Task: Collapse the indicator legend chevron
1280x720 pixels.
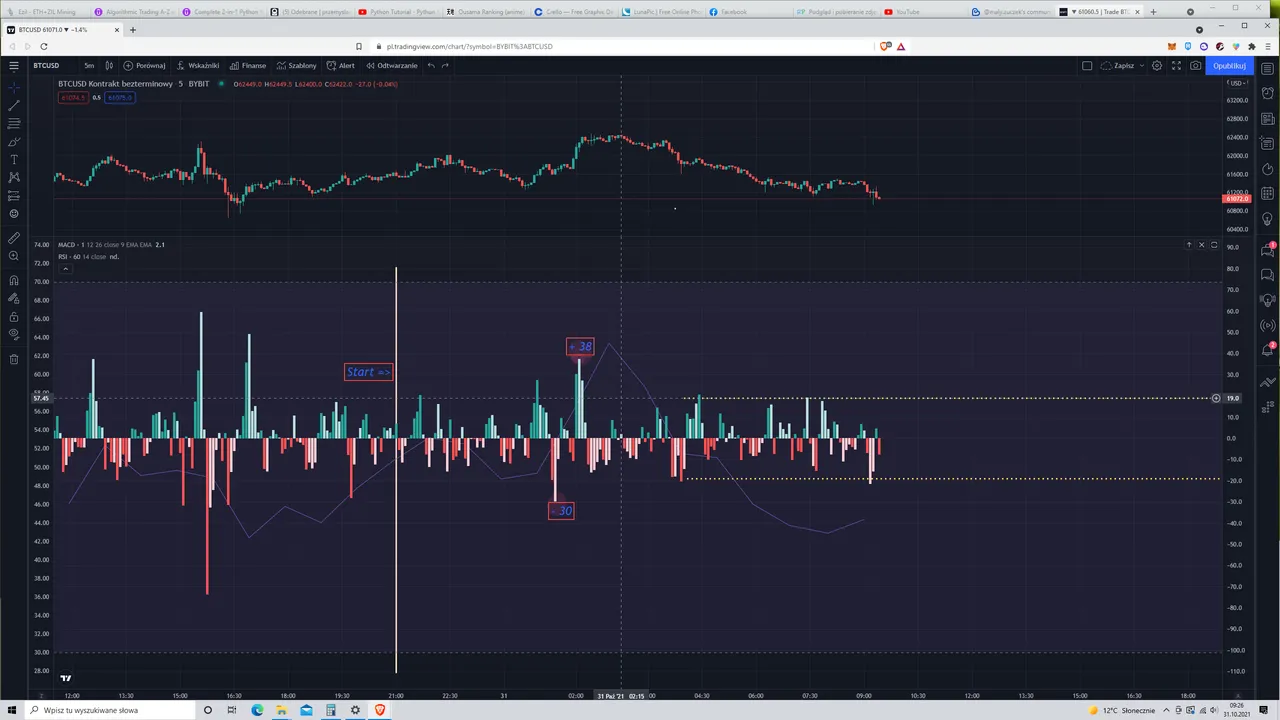Action: point(65,268)
